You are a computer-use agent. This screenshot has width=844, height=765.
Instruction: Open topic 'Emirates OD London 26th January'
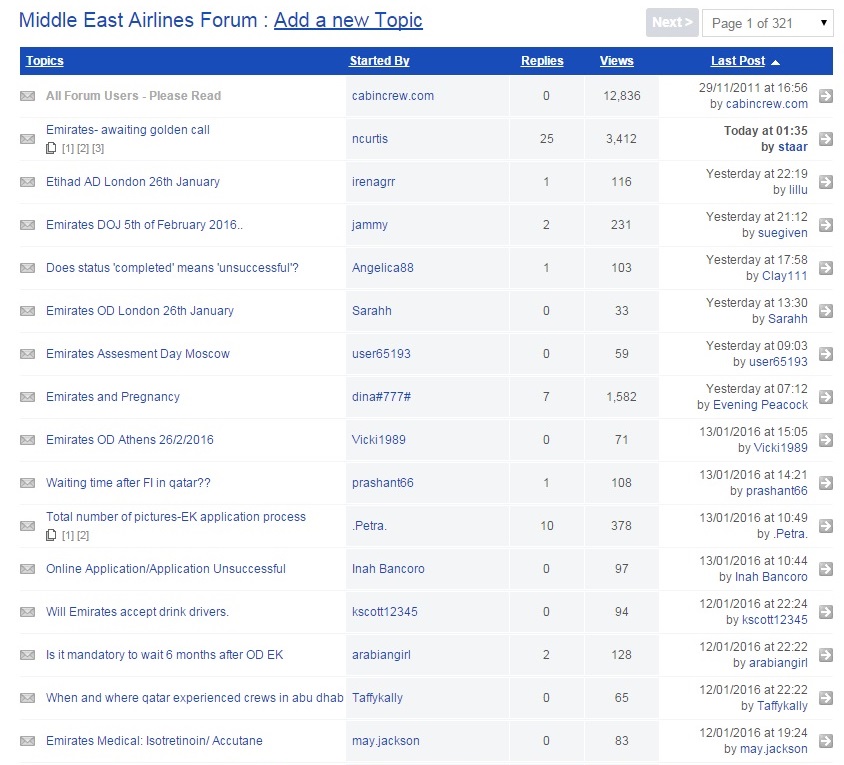[140, 311]
